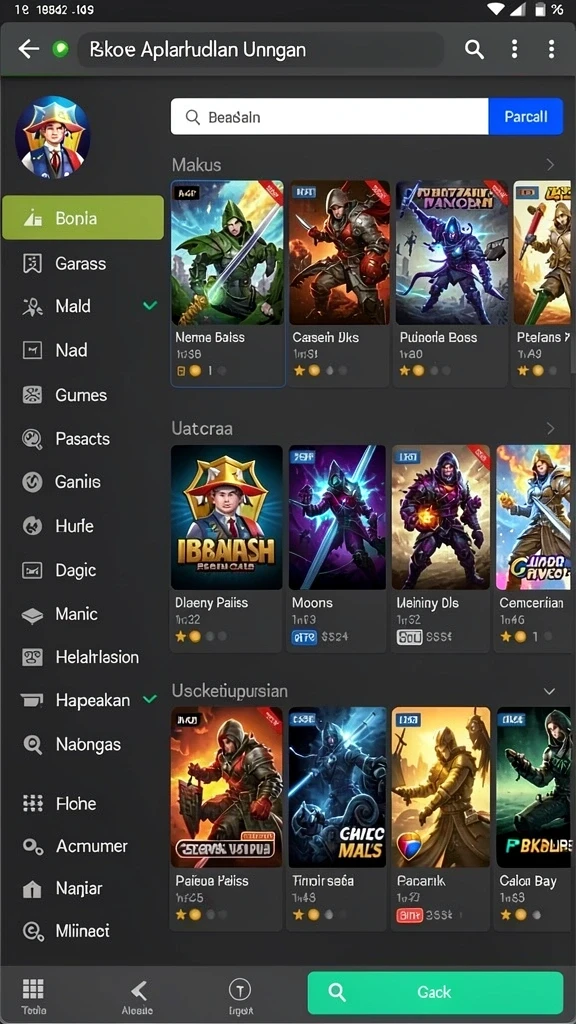The width and height of the screenshot is (576, 1024).
Task: Click the Manic sidebar icon
Action: point(32,615)
